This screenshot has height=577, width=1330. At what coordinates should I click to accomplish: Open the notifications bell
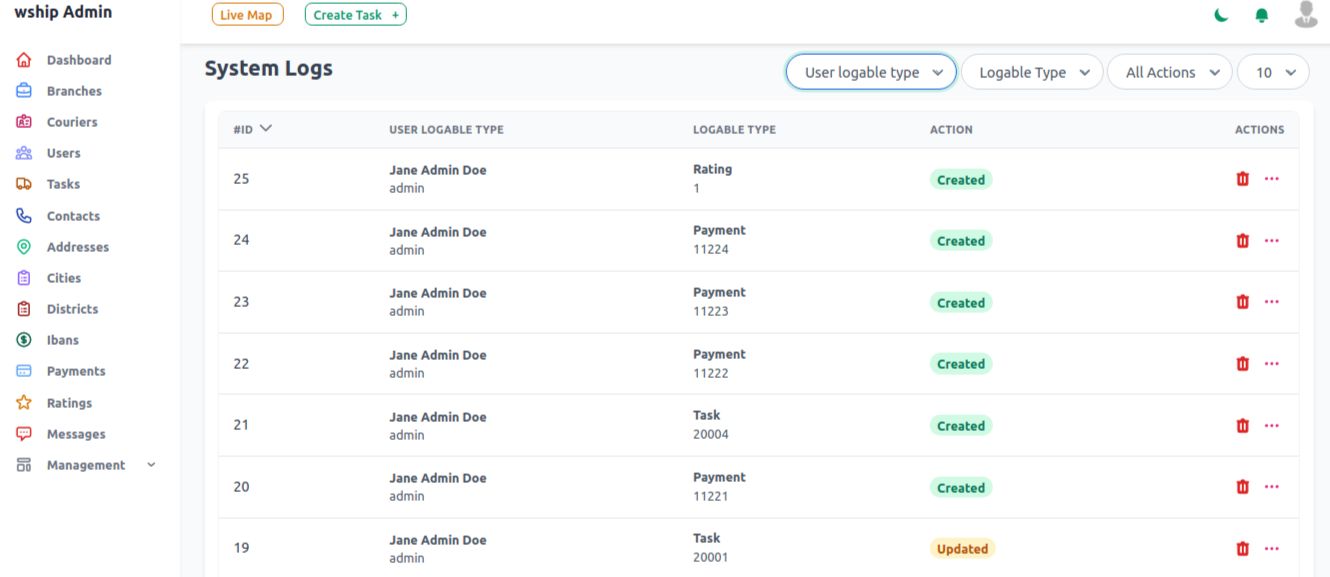tap(1262, 15)
